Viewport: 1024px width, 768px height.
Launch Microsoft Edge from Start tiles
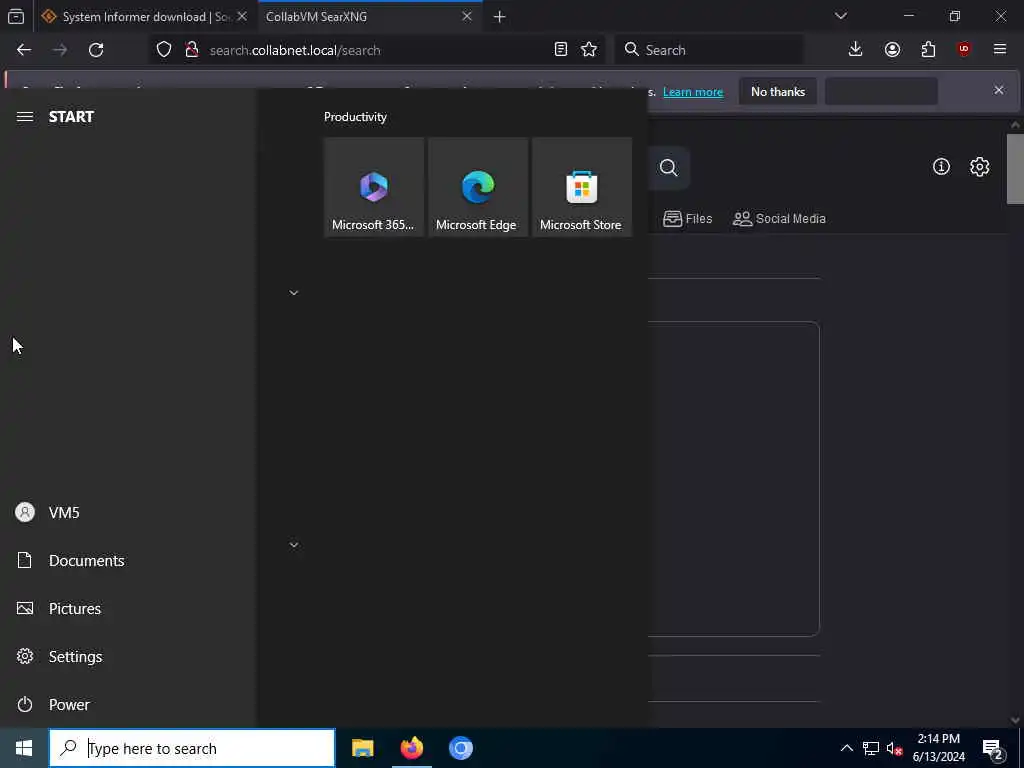point(477,187)
